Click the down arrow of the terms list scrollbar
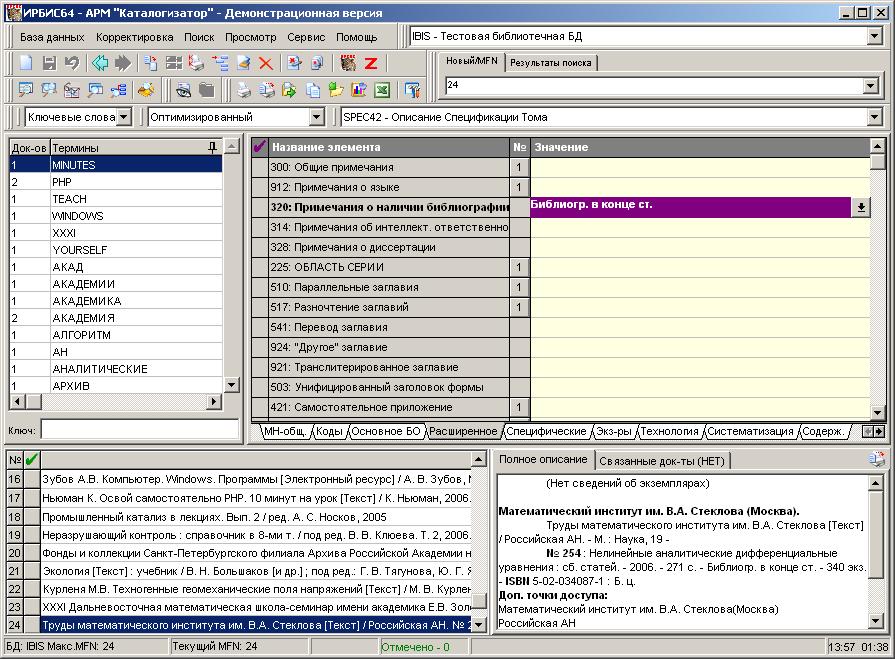The image size is (895, 659). [x=231, y=385]
